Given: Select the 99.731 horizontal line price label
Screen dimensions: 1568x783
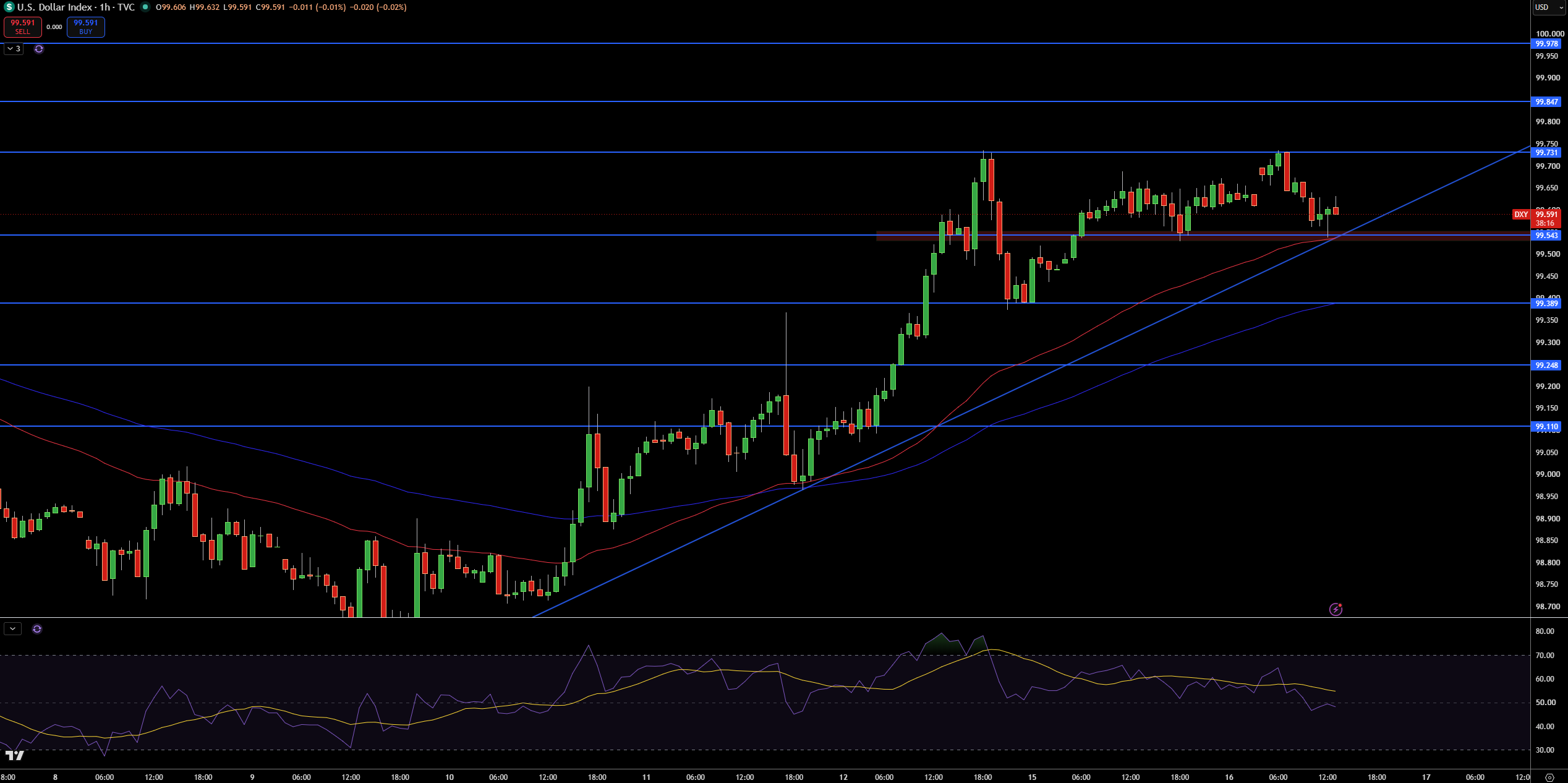Looking at the screenshot, I should point(1546,153).
